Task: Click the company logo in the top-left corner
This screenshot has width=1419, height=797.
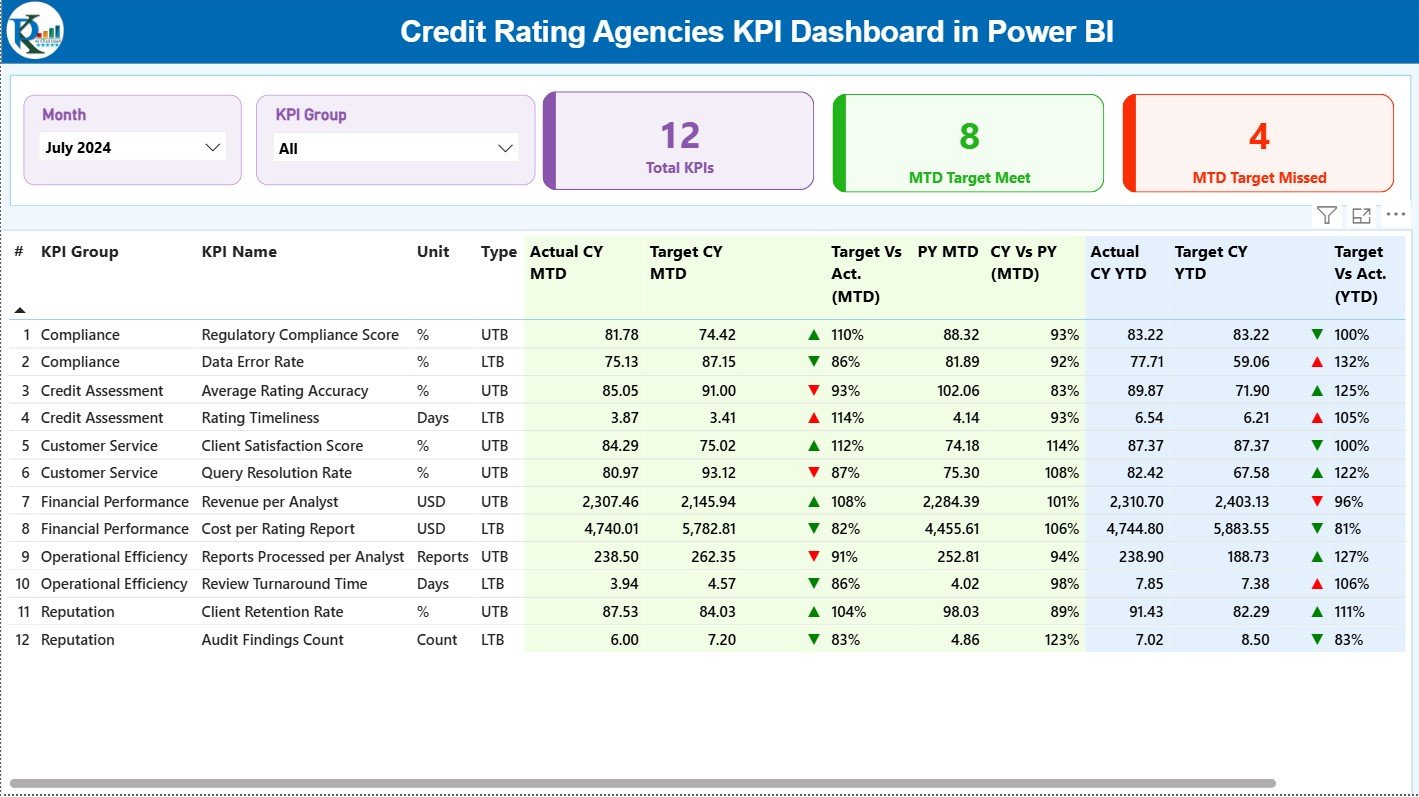Action: tap(33, 31)
